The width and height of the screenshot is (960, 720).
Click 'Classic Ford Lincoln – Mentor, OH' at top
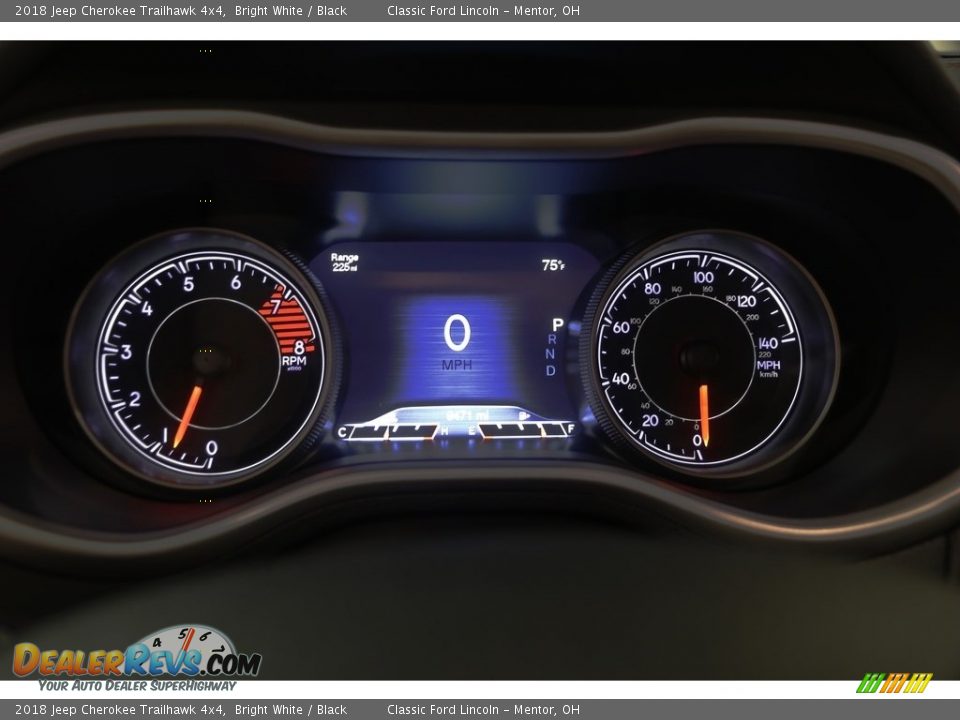tap(483, 11)
